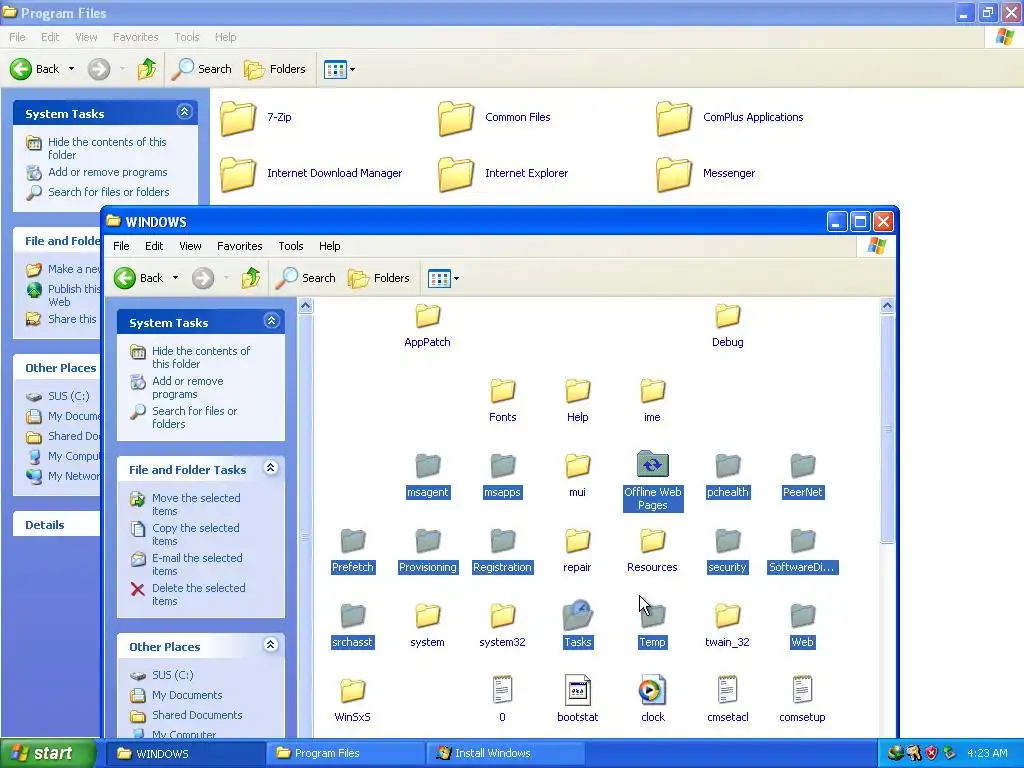Viewport: 1024px width, 768px height.
Task: Open 7-Zip folder in Program Files window
Action: [x=255, y=118]
